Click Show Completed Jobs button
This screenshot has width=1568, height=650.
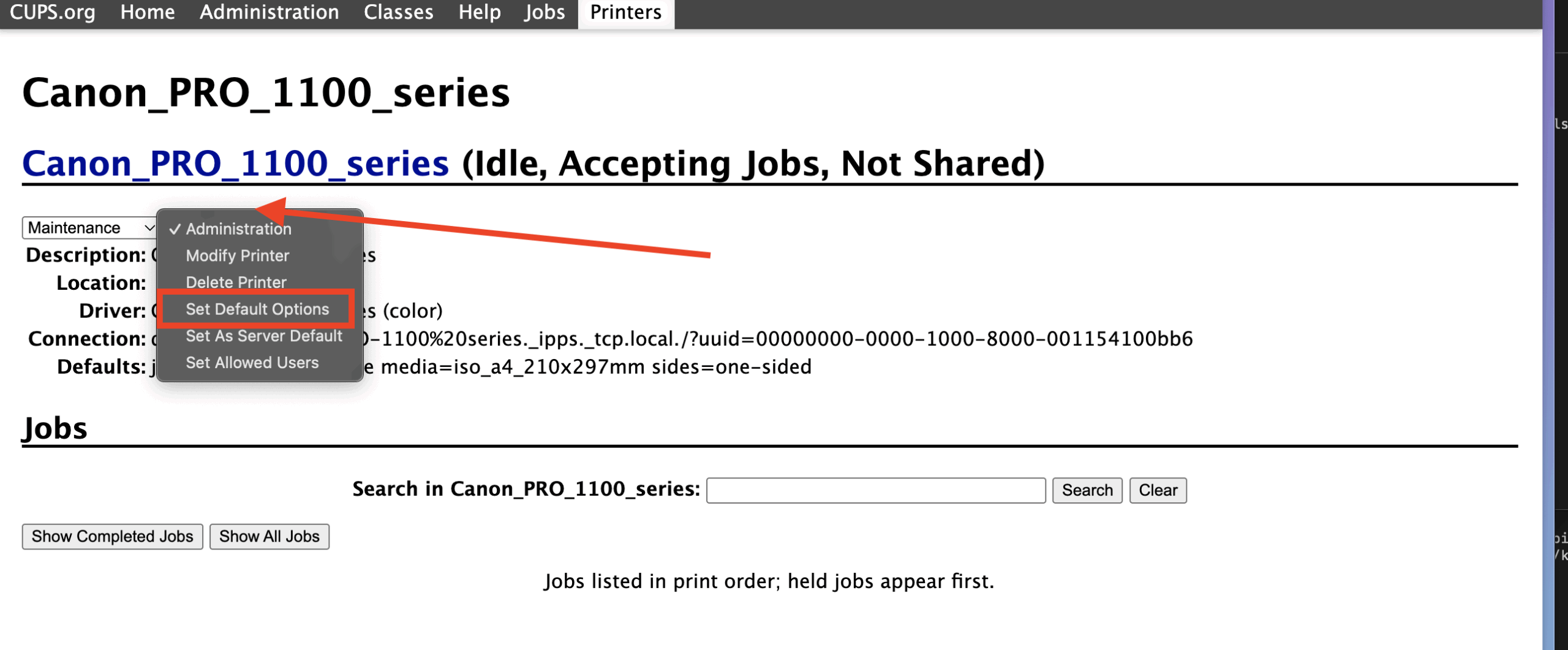[112, 537]
